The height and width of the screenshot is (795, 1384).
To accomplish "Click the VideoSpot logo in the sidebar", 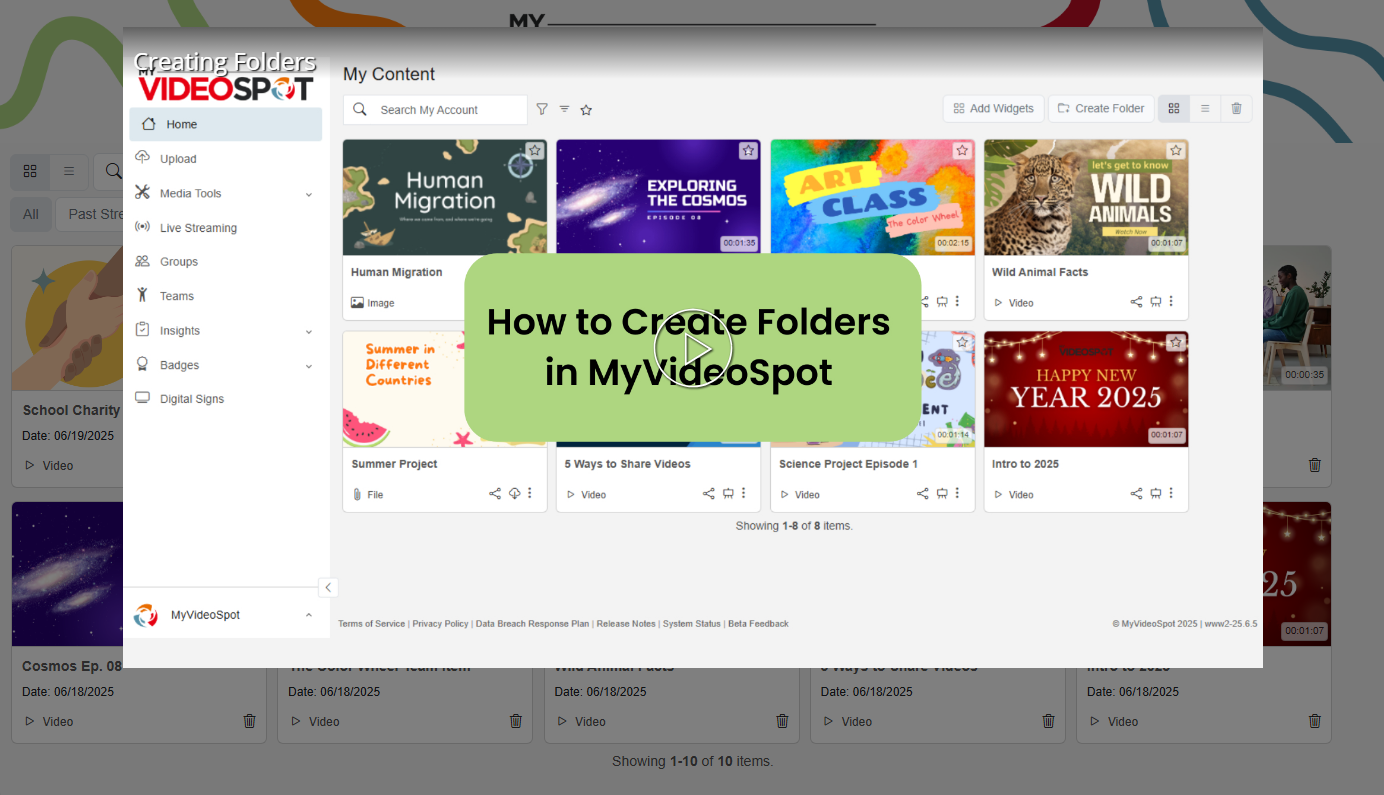I will tap(225, 87).
